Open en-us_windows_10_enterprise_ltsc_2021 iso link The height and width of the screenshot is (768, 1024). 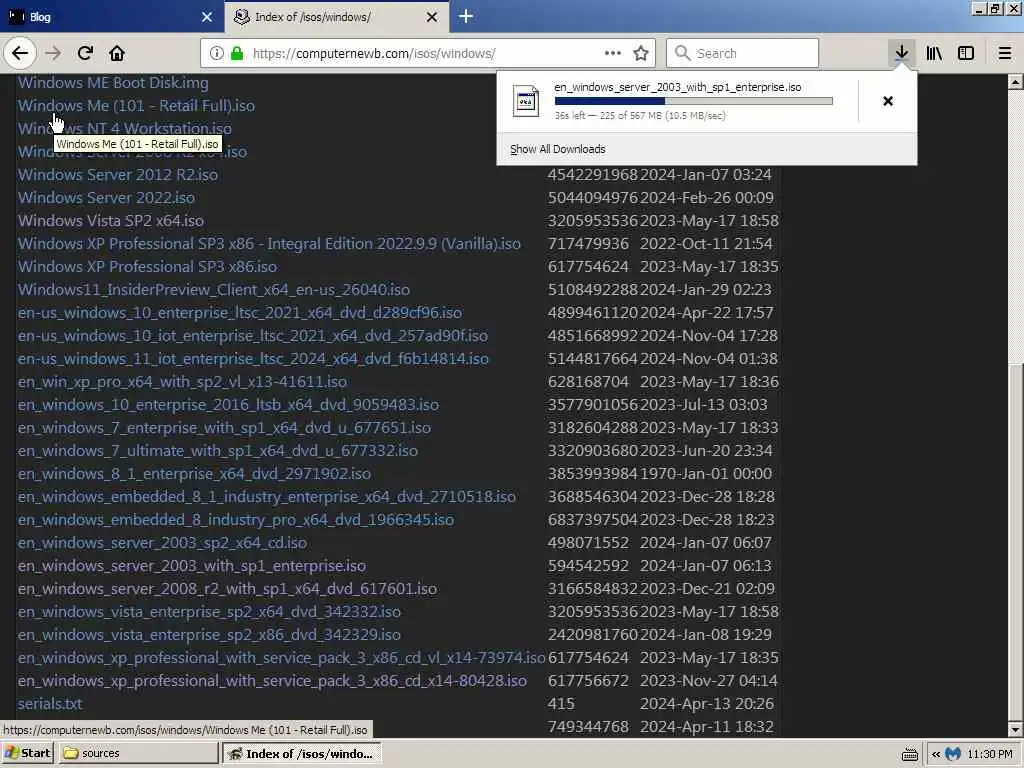click(240, 313)
